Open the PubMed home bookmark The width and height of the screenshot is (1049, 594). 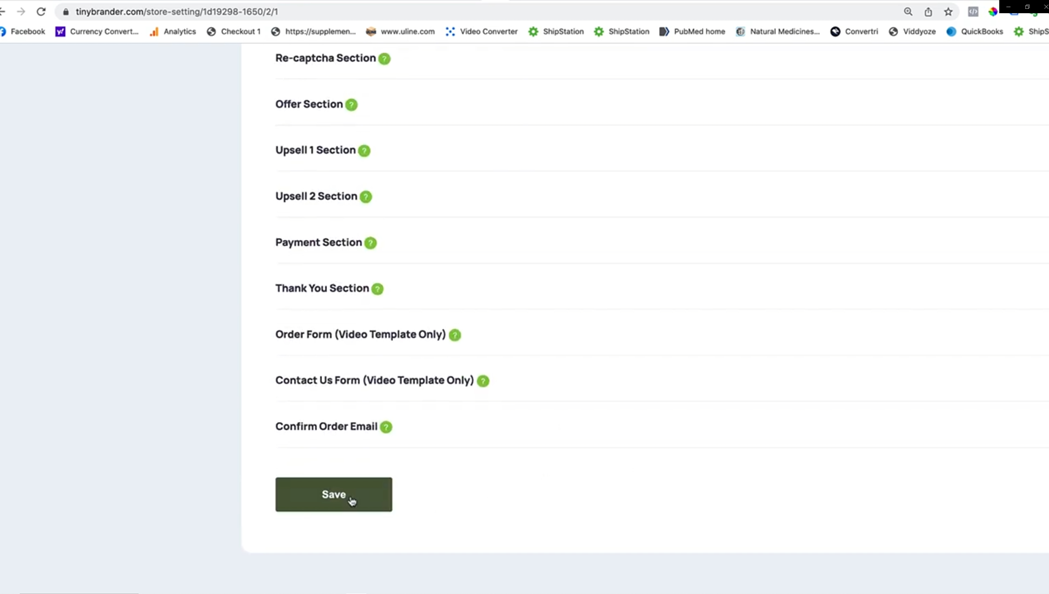coord(692,31)
